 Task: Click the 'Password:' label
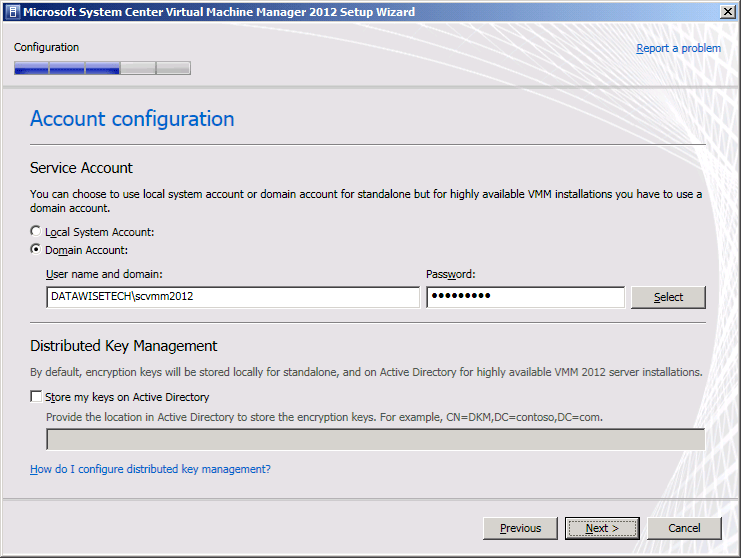(x=451, y=274)
